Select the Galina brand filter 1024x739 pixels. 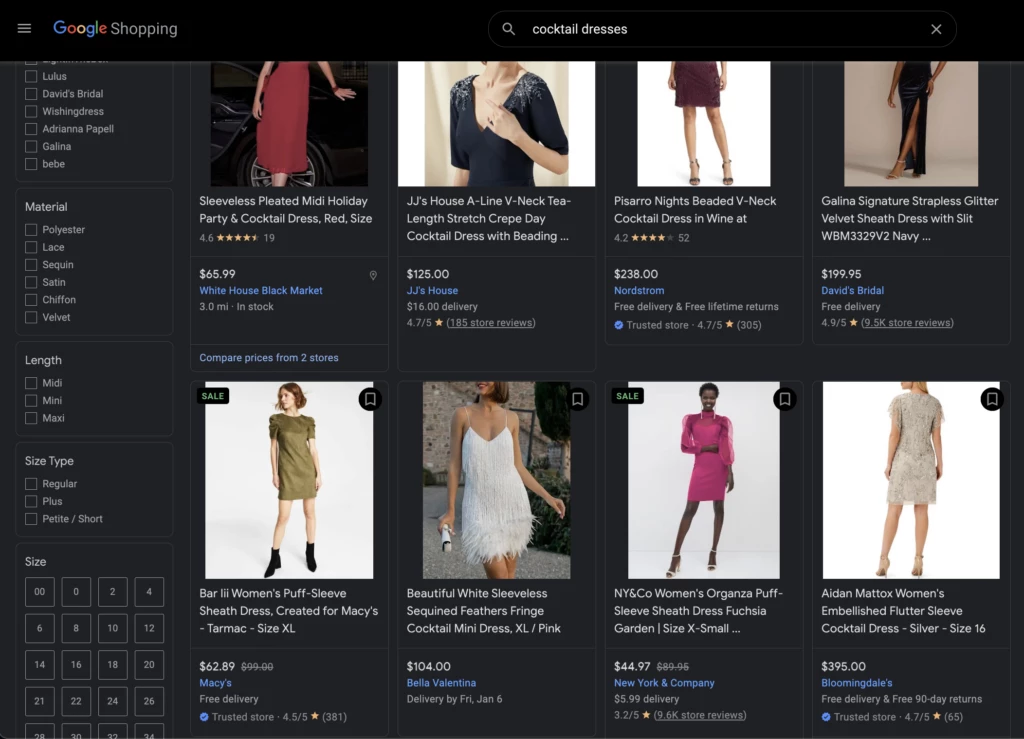pos(31,147)
